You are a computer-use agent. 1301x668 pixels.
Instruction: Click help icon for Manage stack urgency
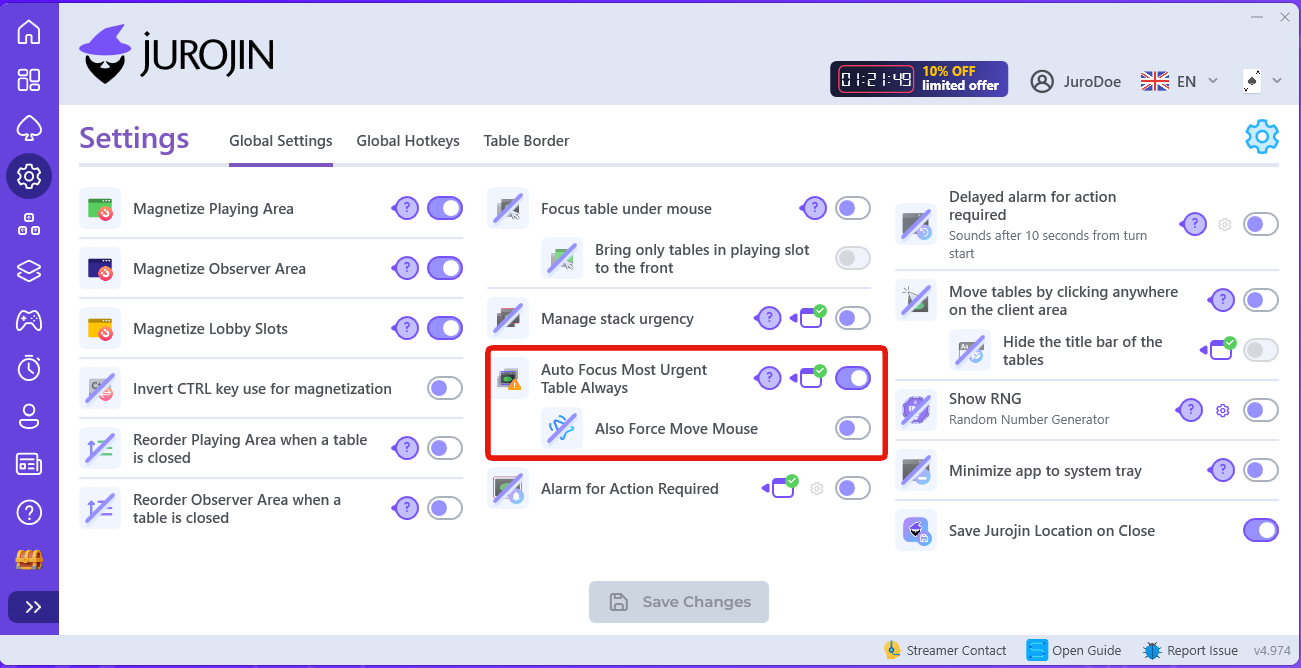[x=768, y=318]
